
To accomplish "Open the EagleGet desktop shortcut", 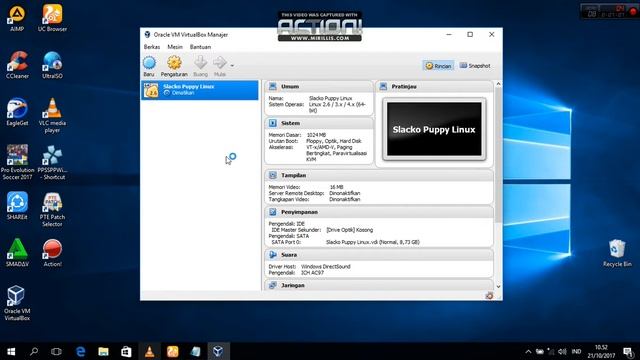I will [17, 112].
